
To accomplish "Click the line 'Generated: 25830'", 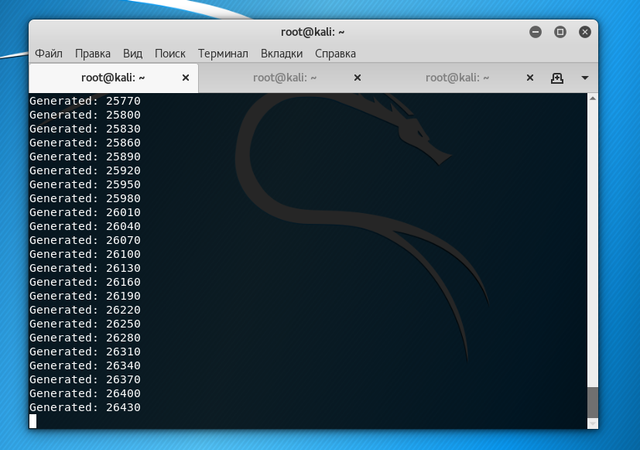I will [x=85, y=129].
